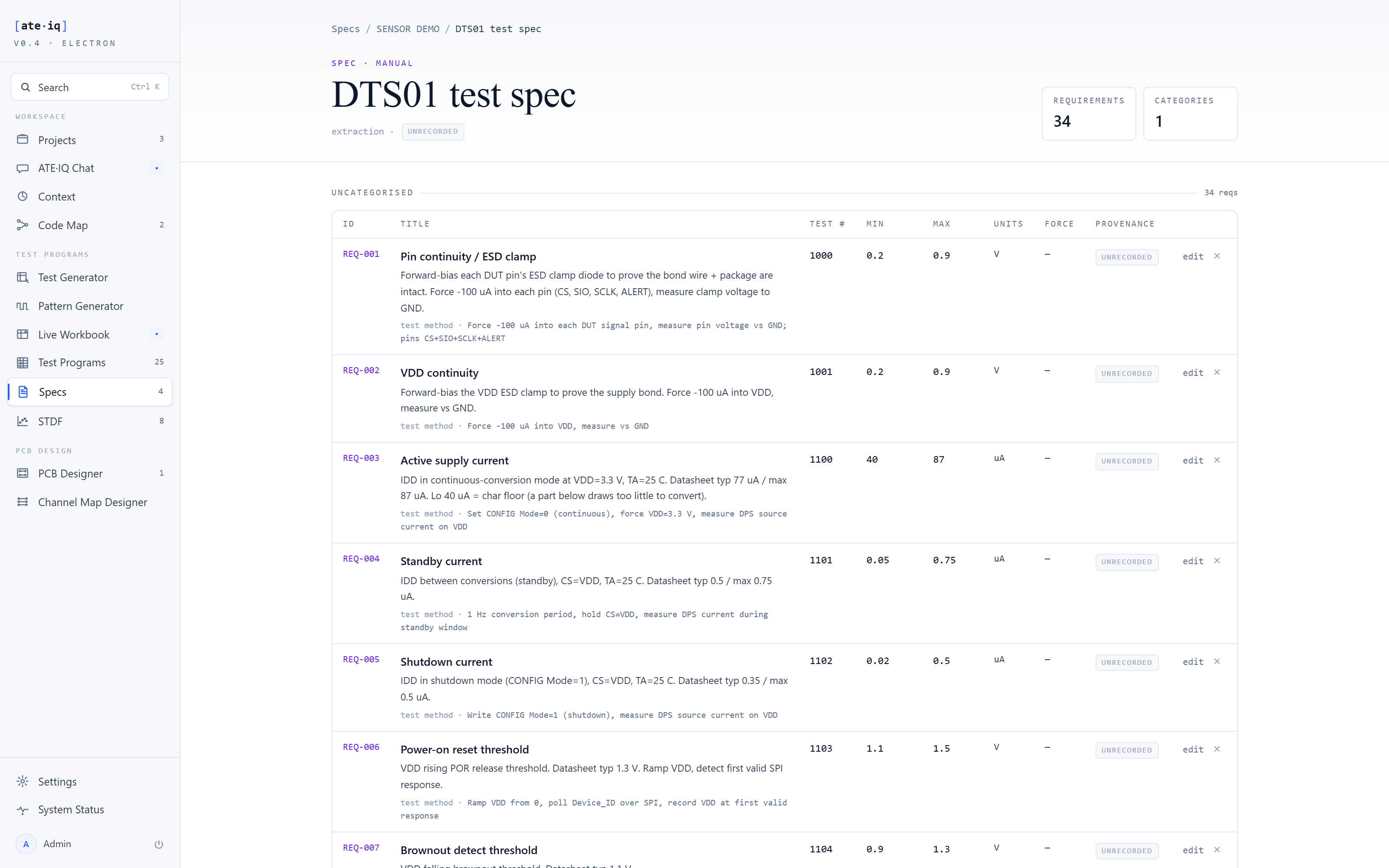Click edit for Standby current

pos(1193,561)
